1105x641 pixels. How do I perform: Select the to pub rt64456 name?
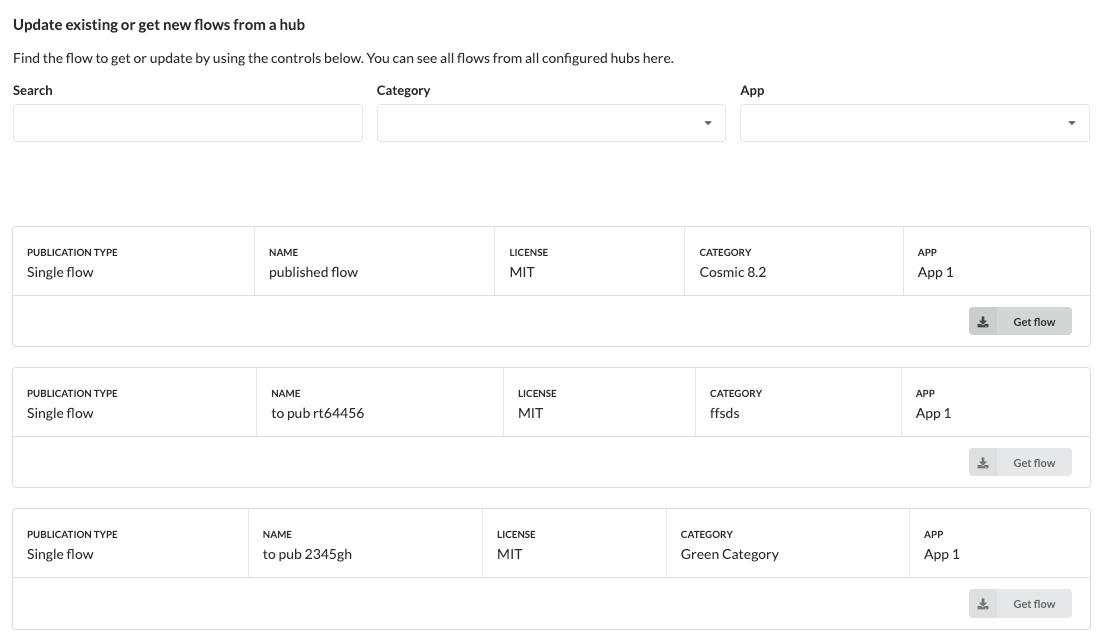point(318,413)
